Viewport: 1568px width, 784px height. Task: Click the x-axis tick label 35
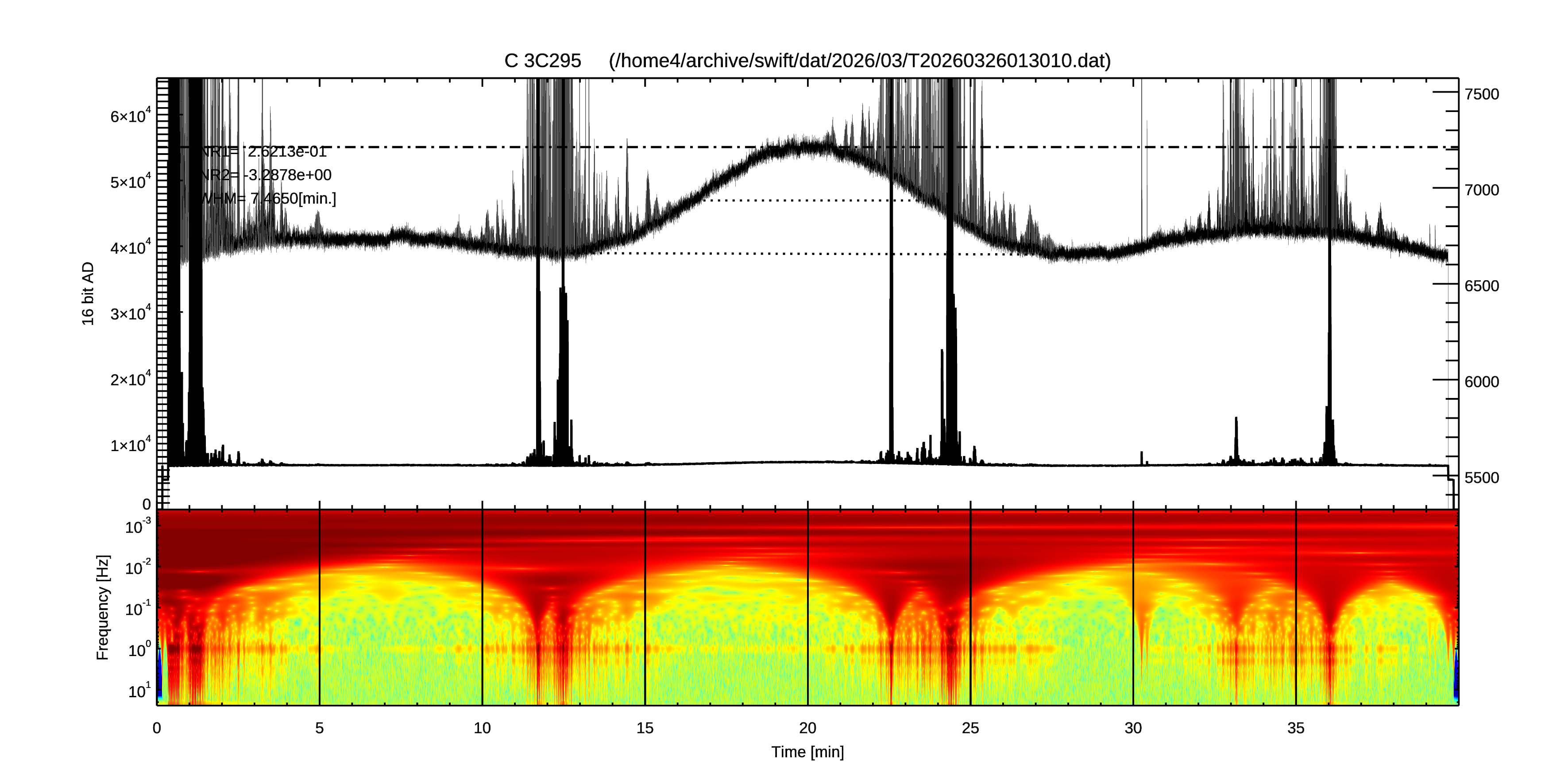pyautogui.click(x=1295, y=728)
